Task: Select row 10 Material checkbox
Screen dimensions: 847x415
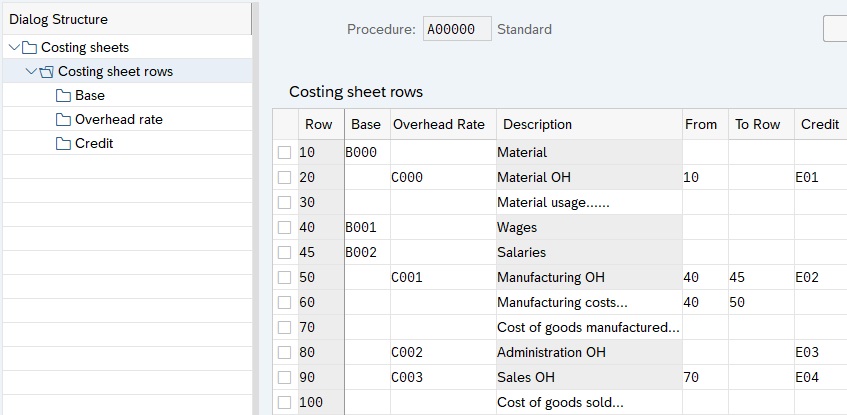Action: click(x=285, y=153)
